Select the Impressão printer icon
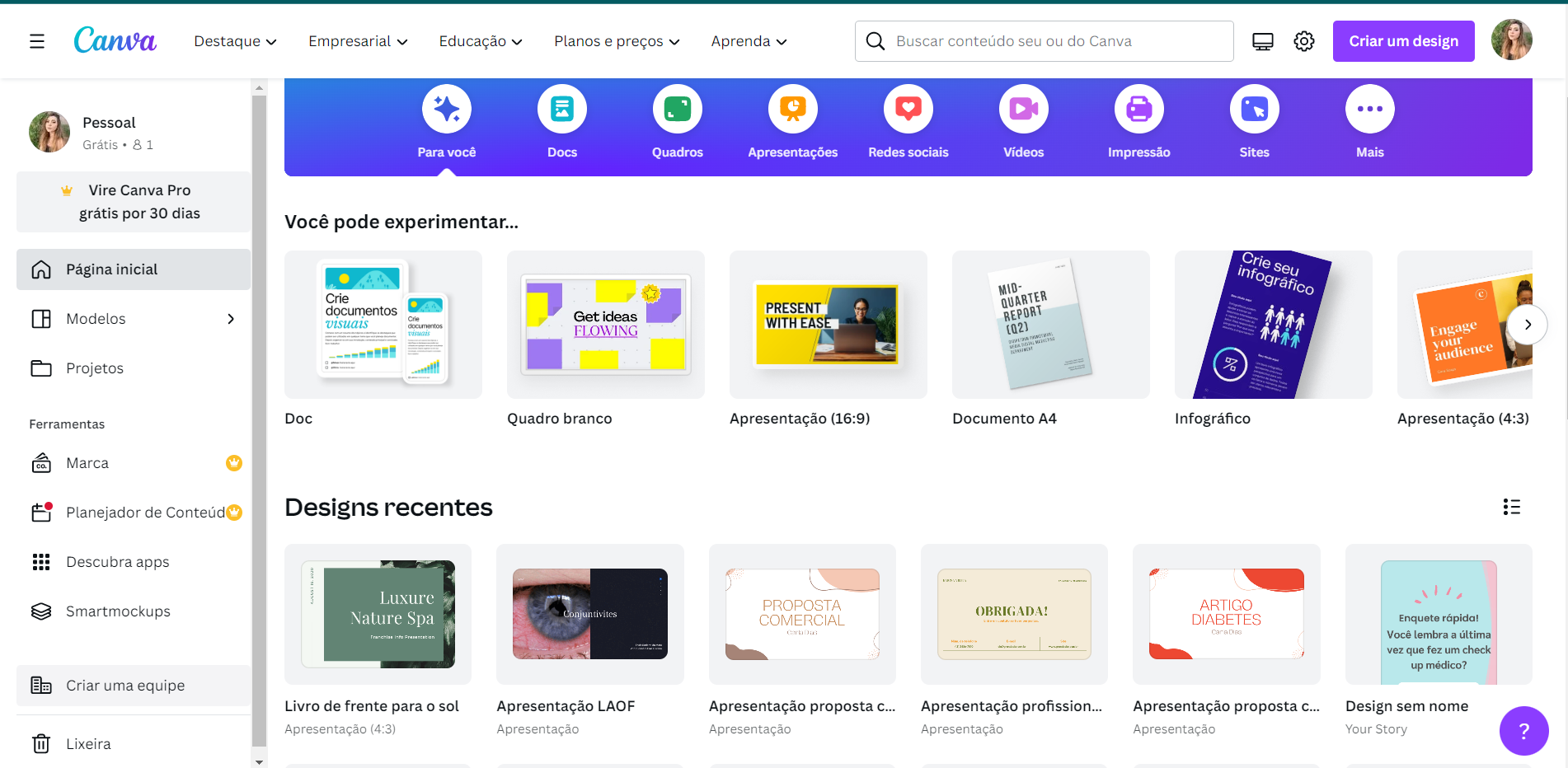 (1139, 109)
